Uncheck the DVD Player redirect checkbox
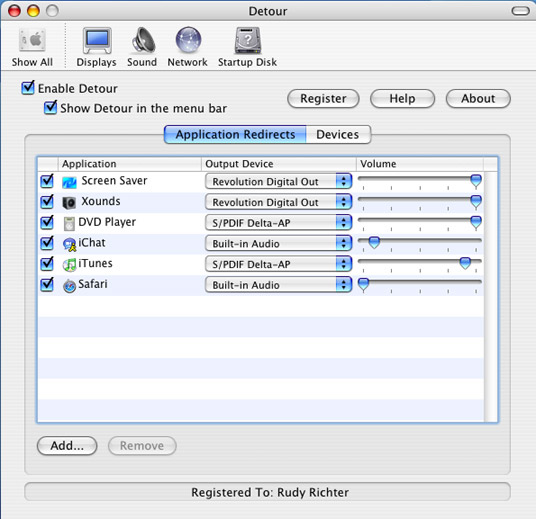Screen dimensions: 536x519 tap(47, 222)
